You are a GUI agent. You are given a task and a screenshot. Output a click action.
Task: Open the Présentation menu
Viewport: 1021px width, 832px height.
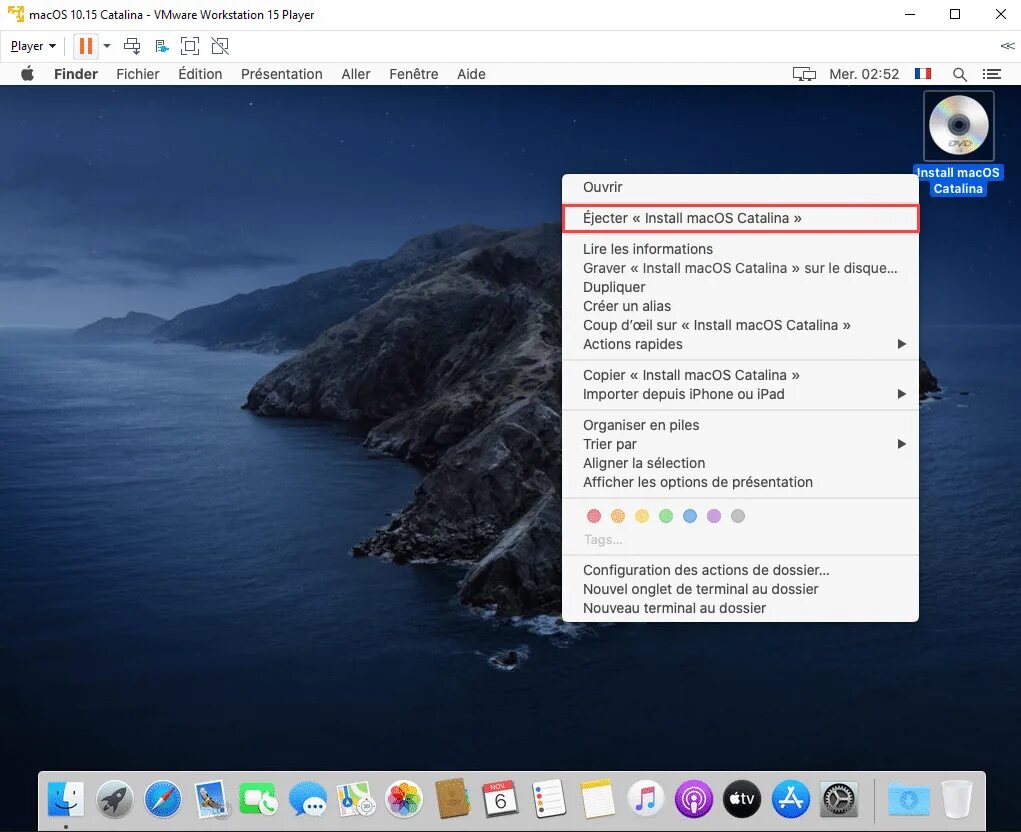[281, 74]
